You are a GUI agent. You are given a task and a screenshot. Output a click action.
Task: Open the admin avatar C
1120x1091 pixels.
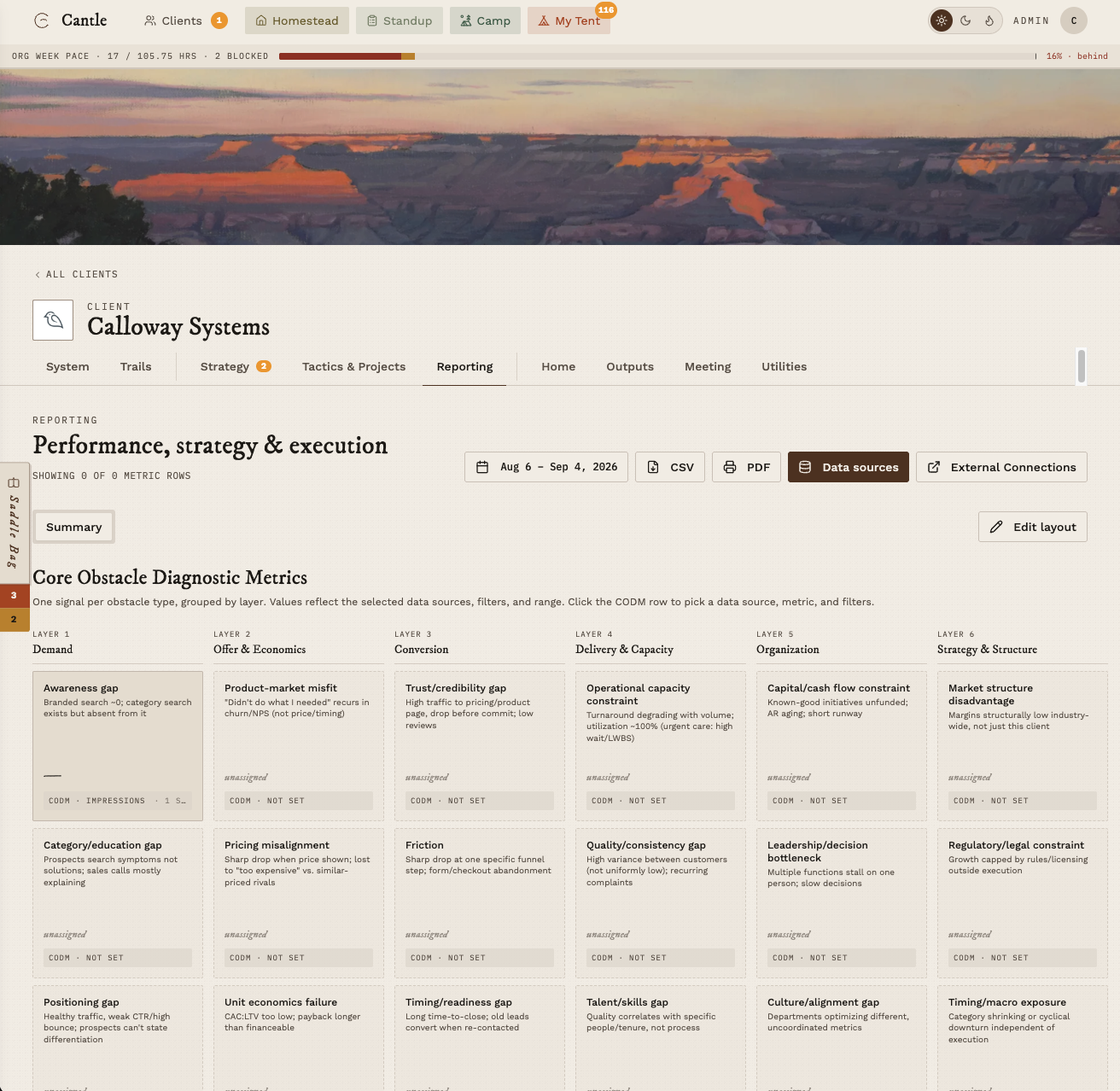[1074, 20]
